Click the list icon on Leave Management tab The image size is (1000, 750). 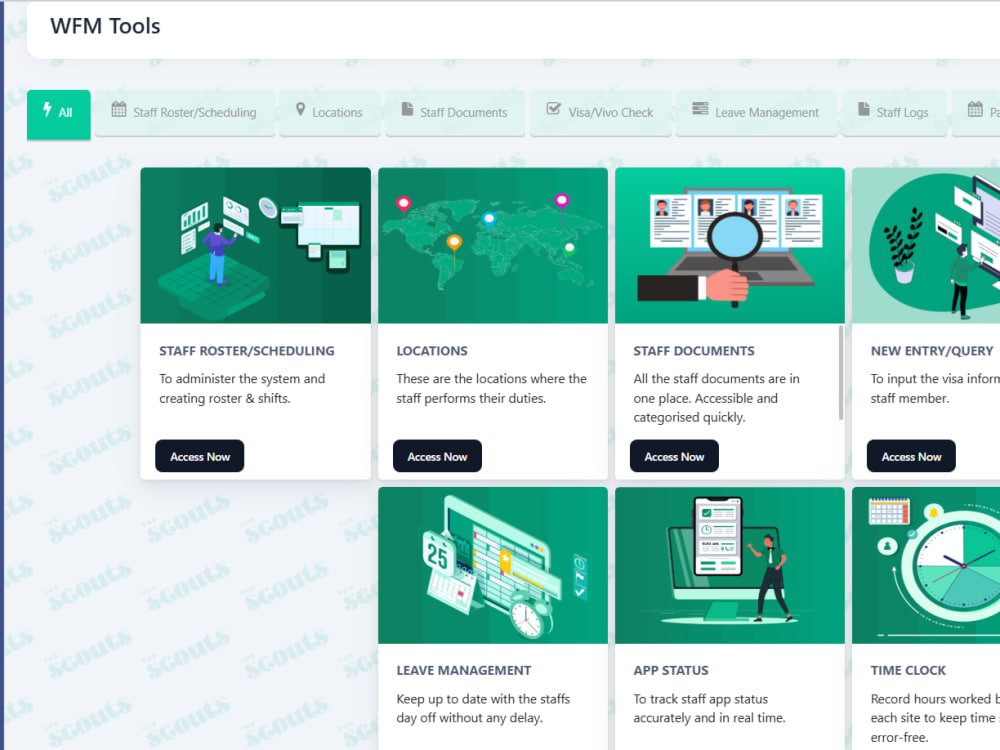point(700,109)
